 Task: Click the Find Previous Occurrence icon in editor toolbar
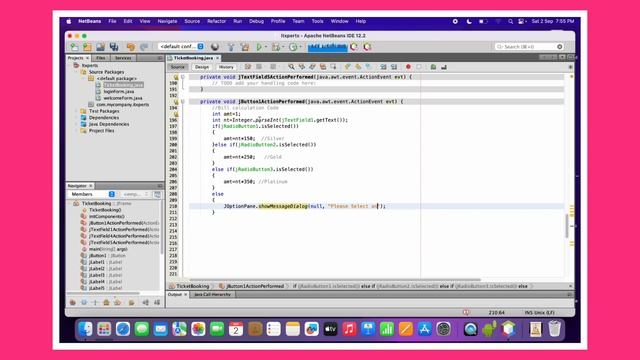point(302,67)
